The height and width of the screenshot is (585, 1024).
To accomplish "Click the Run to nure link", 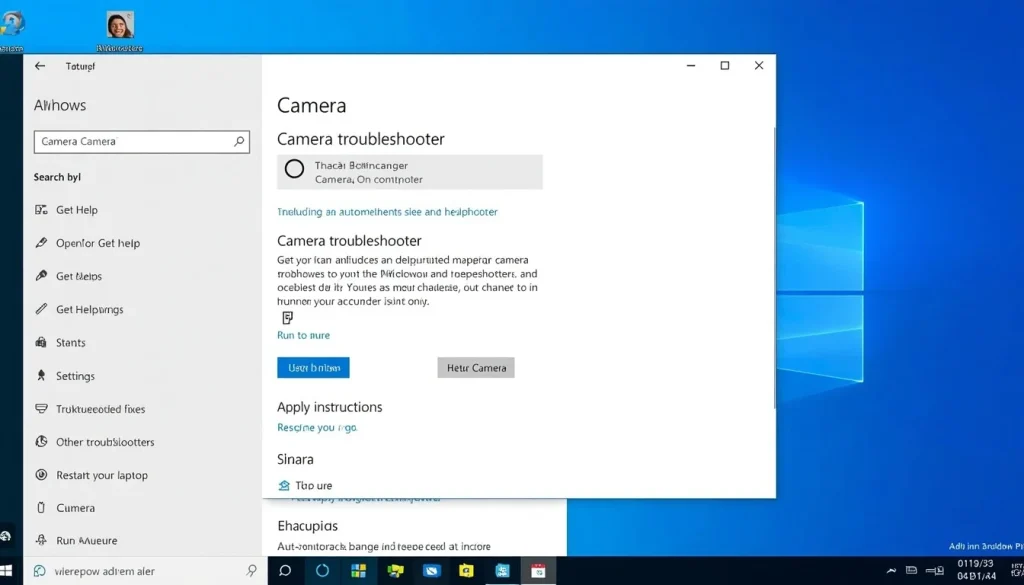I will pyautogui.click(x=303, y=335).
